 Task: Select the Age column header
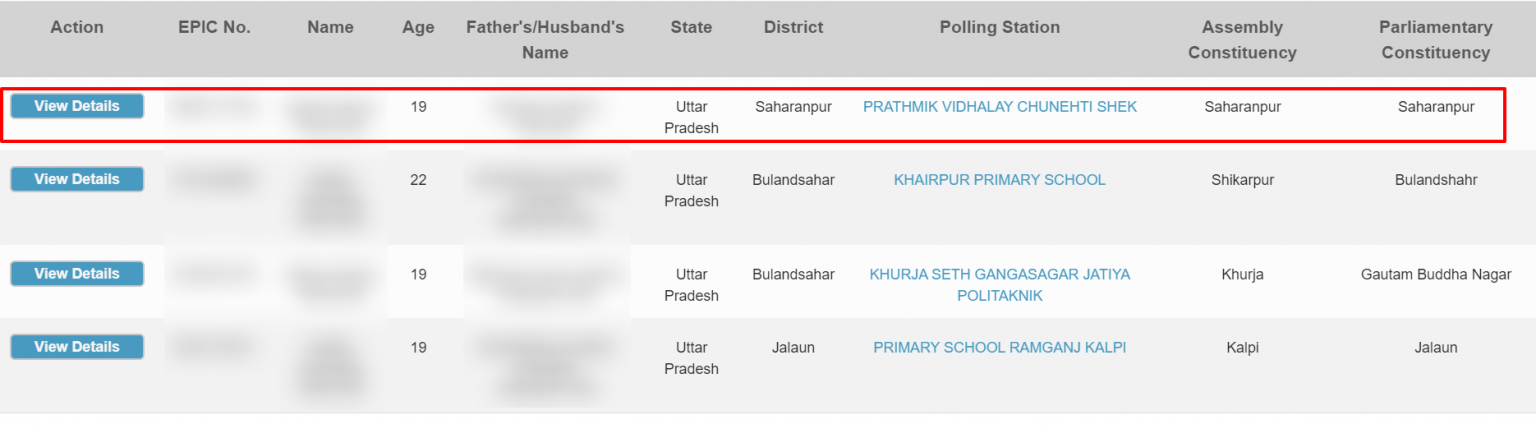click(x=418, y=27)
